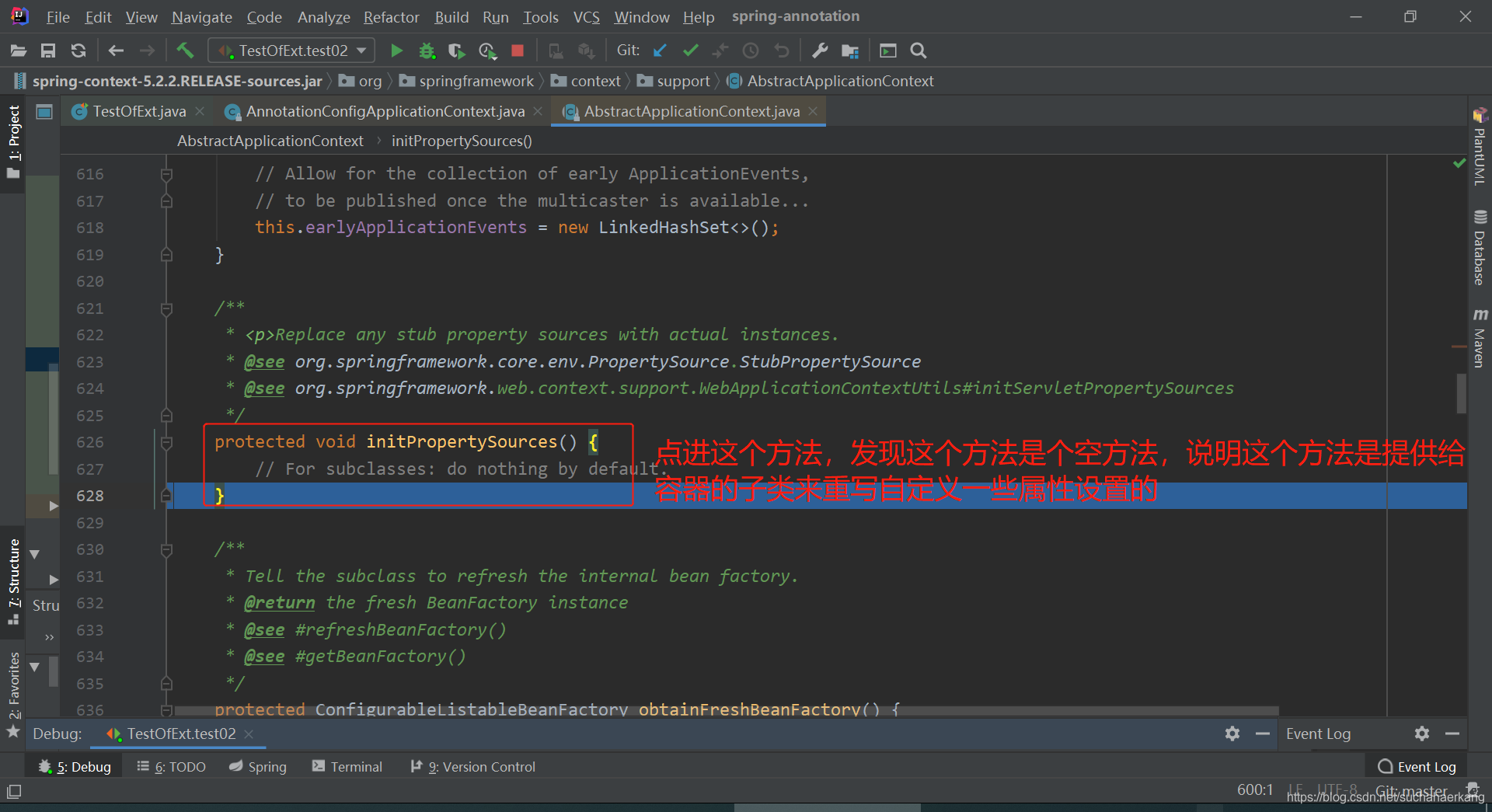Click the tool windows toggle icon in status bar
1492x812 pixels.
click(14, 792)
